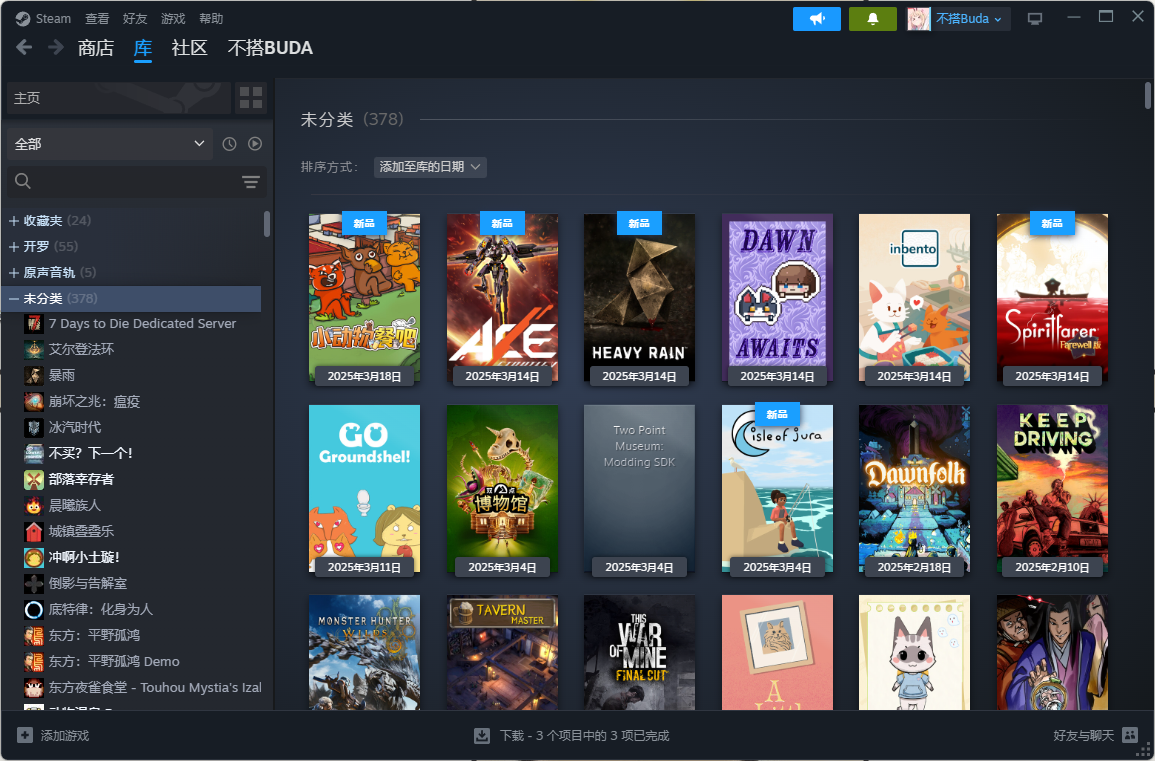Viewport: 1155px width, 761px height.
Task: Click the 城镇叠叠乐 game icon
Action: 34,531
